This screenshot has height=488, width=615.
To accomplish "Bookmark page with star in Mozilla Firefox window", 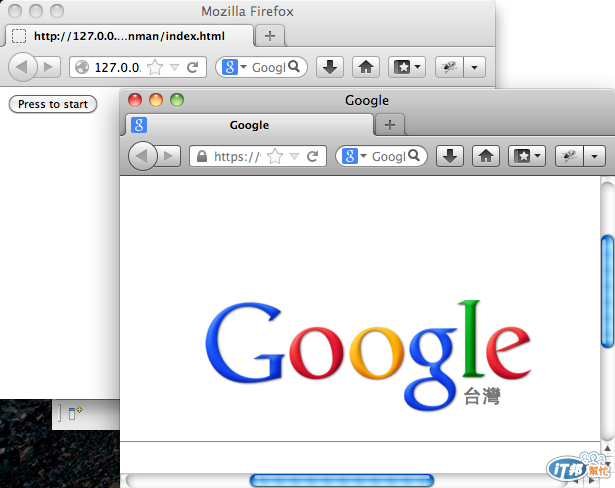I will (155, 67).
